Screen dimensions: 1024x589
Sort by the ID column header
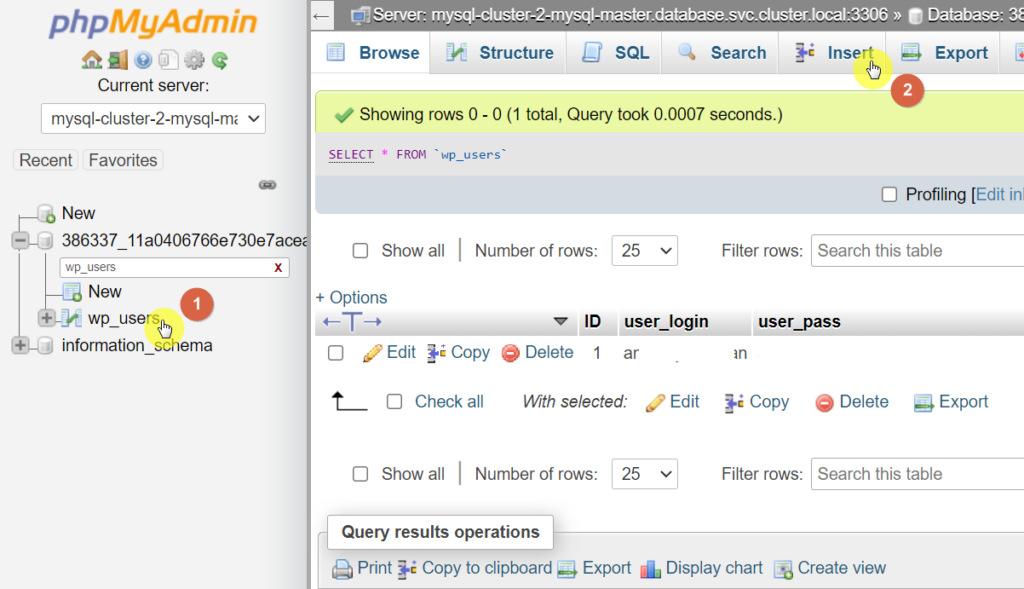pos(592,322)
